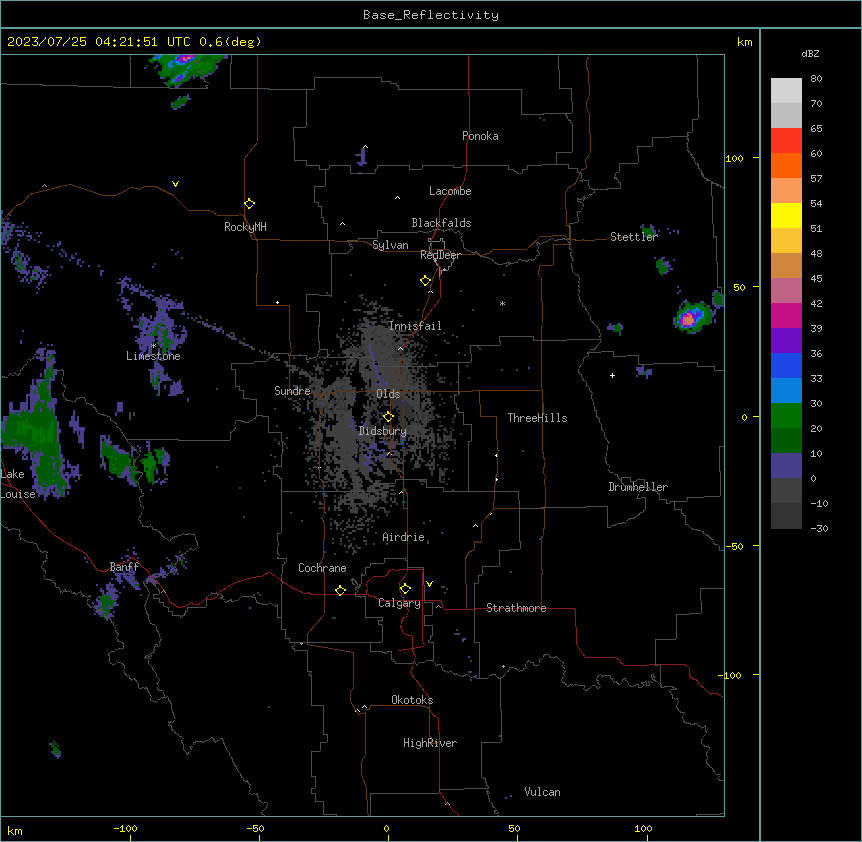Click the dBZ legend heading
Image resolution: width=862 pixels, height=842 pixels.
pyautogui.click(x=810, y=53)
